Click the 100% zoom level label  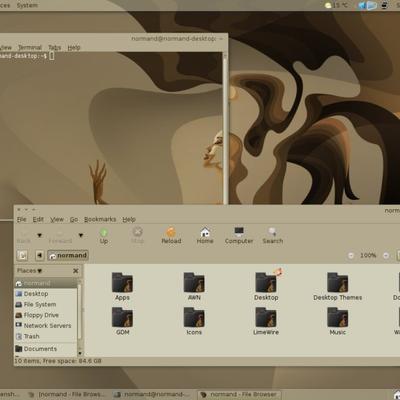point(368,256)
